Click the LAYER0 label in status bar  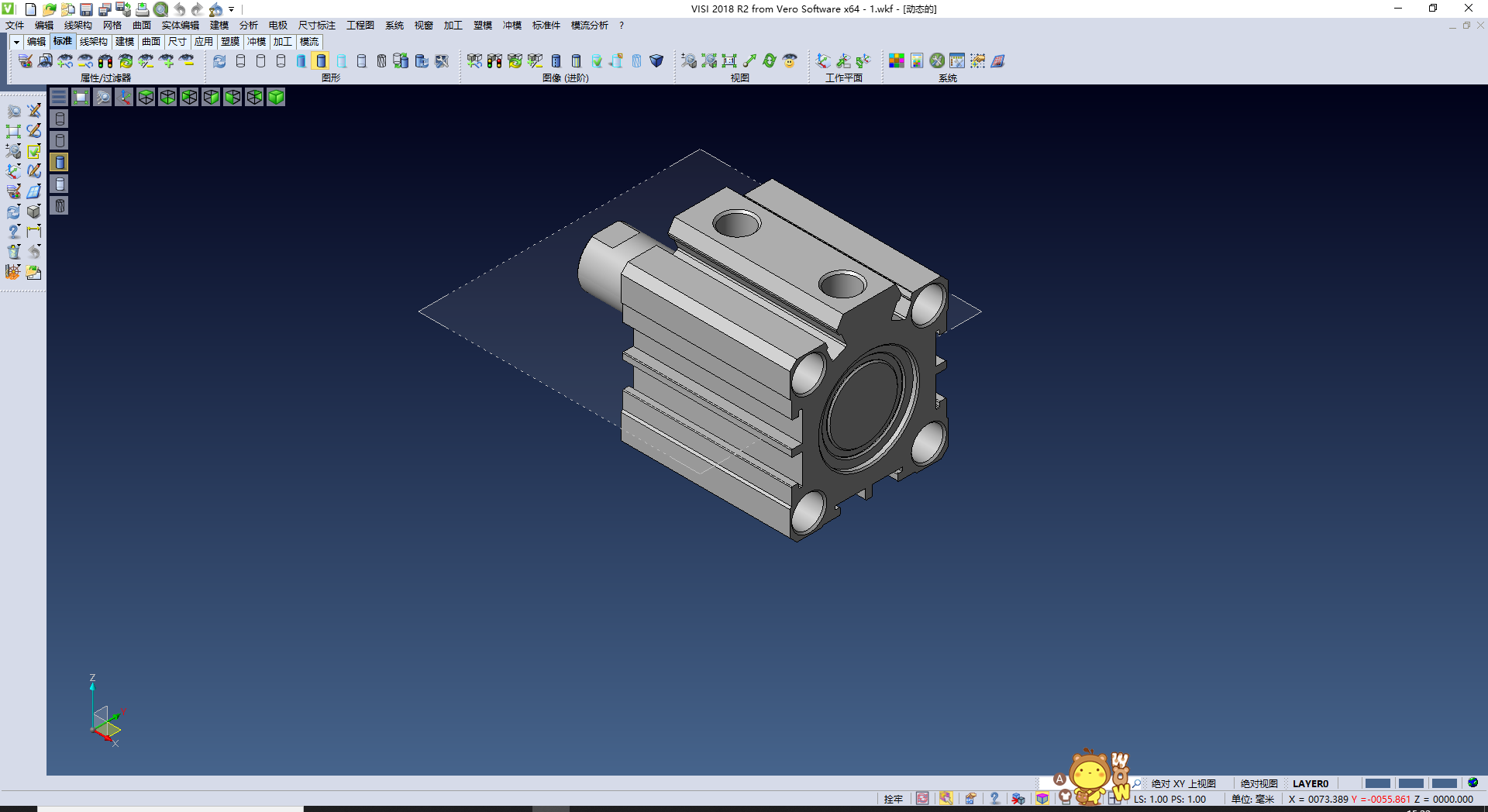[x=1310, y=783]
